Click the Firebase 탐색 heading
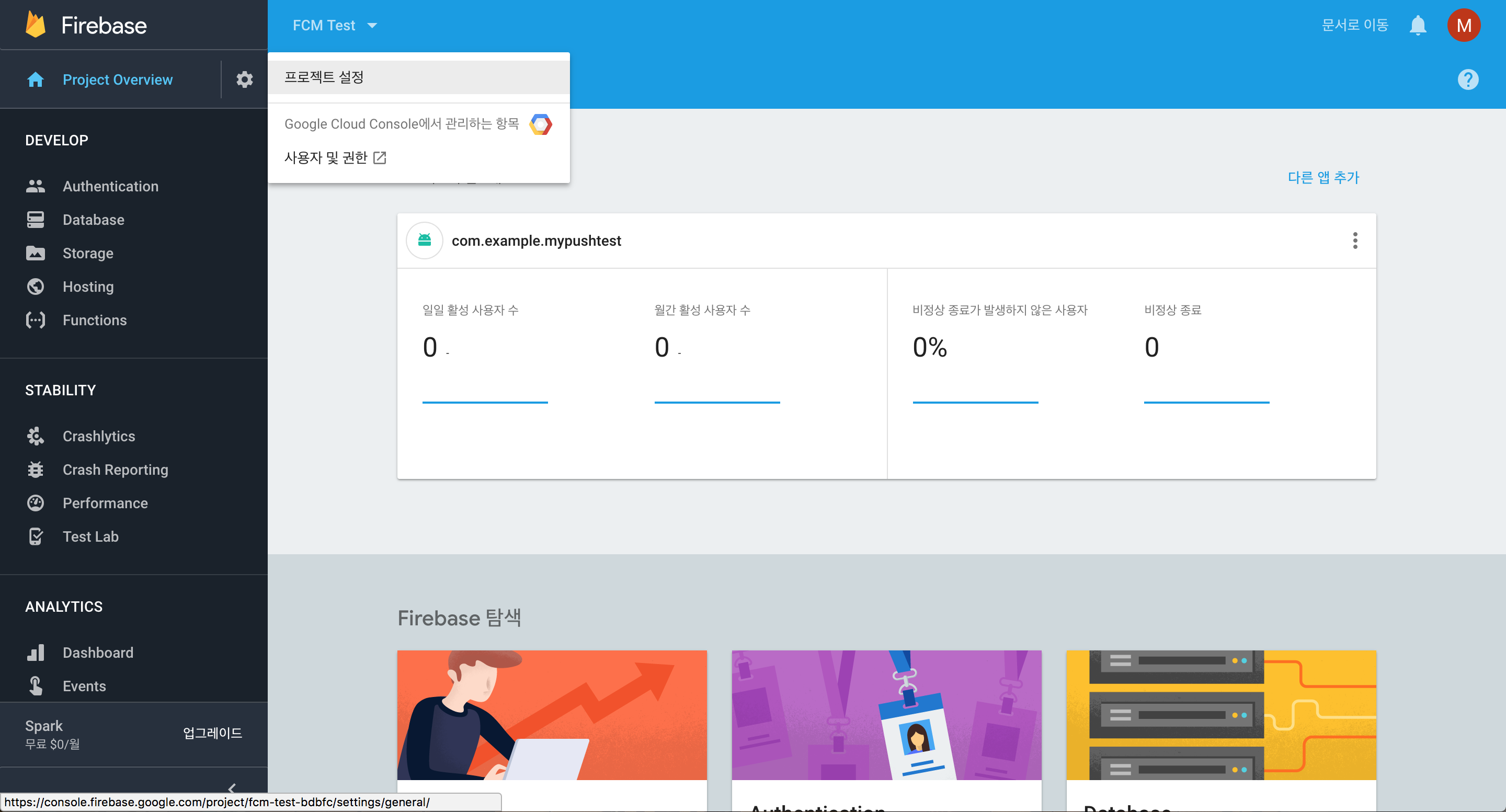 [x=459, y=618]
